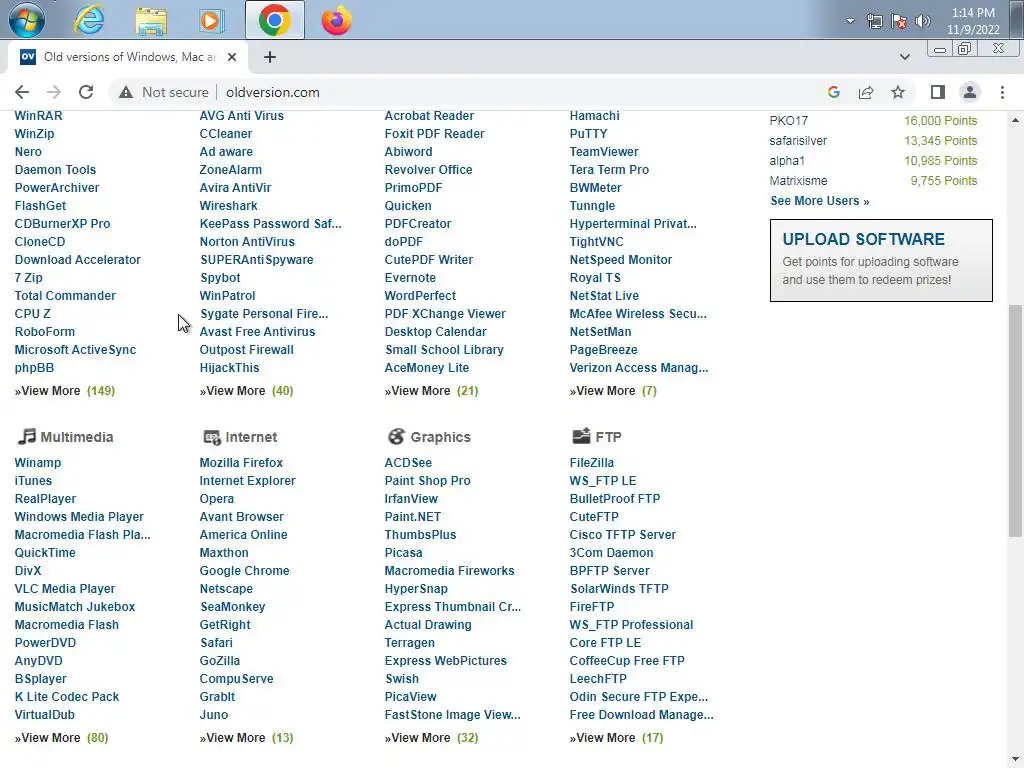Open the Google Chrome link
Screen dimensions: 1024x768
coord(244,571)
